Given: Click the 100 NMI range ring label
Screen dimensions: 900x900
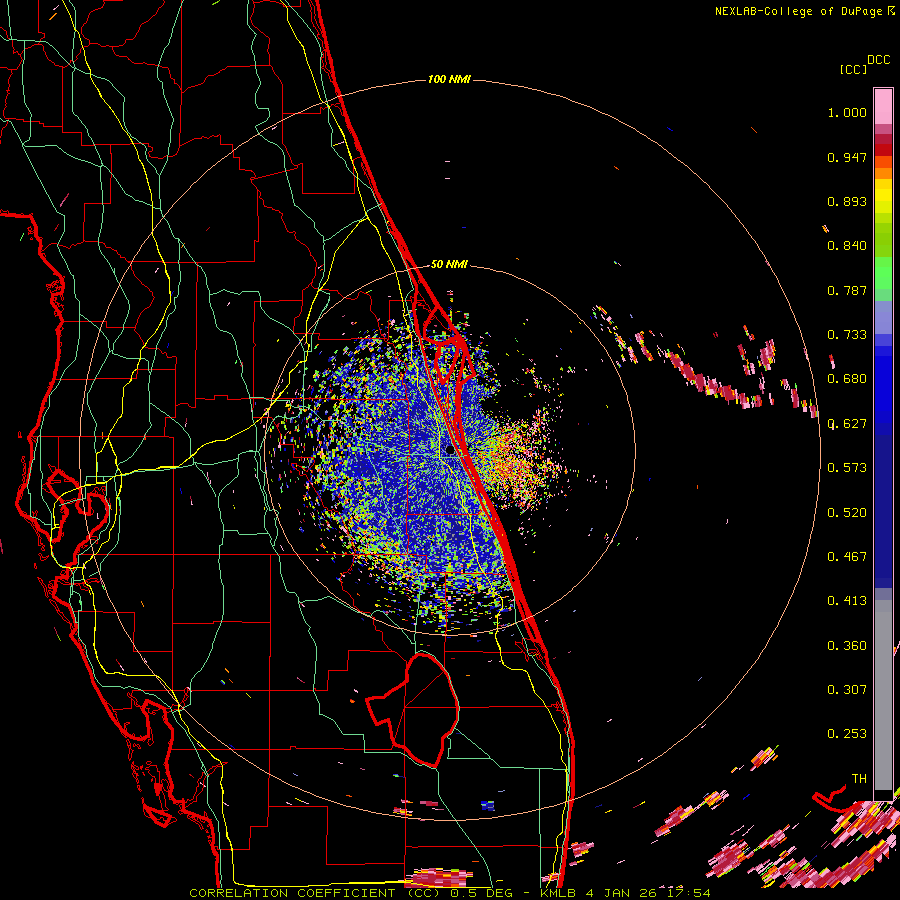Looking at the screenshot, I should click(x=449, y=79).
